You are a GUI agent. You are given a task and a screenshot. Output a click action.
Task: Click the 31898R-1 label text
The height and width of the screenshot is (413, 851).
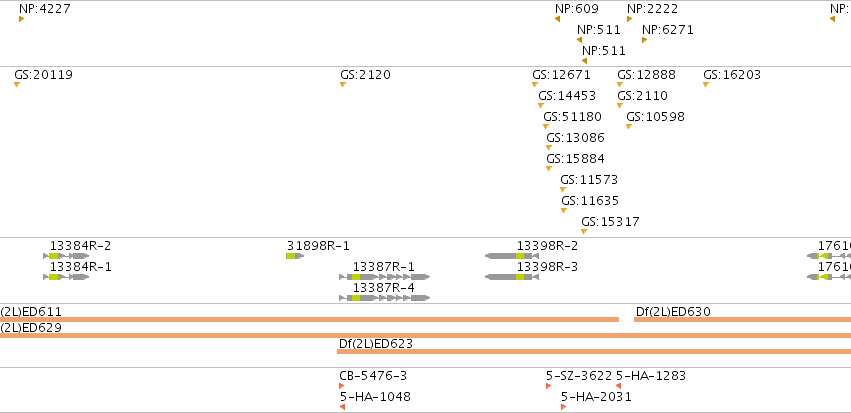point(318,246)
